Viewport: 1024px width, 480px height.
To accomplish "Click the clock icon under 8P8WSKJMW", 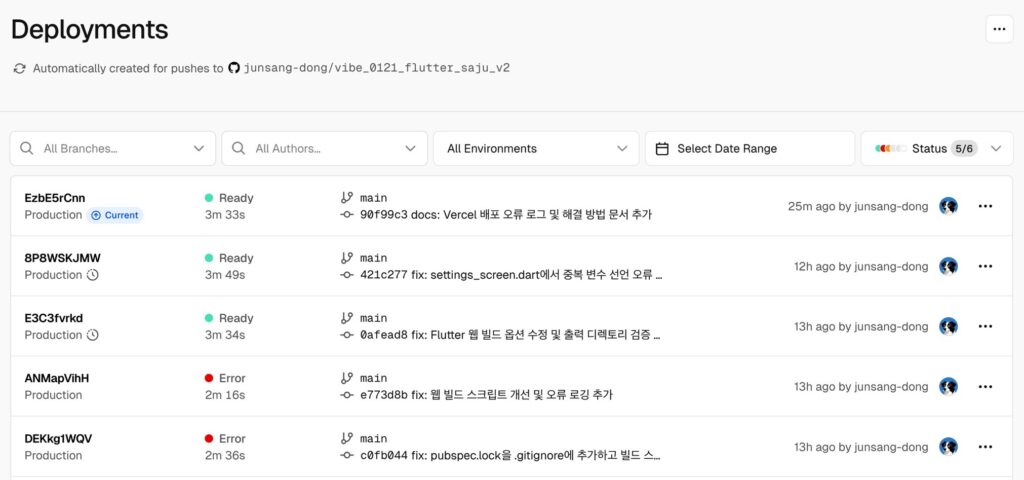I will coord(93,275).
